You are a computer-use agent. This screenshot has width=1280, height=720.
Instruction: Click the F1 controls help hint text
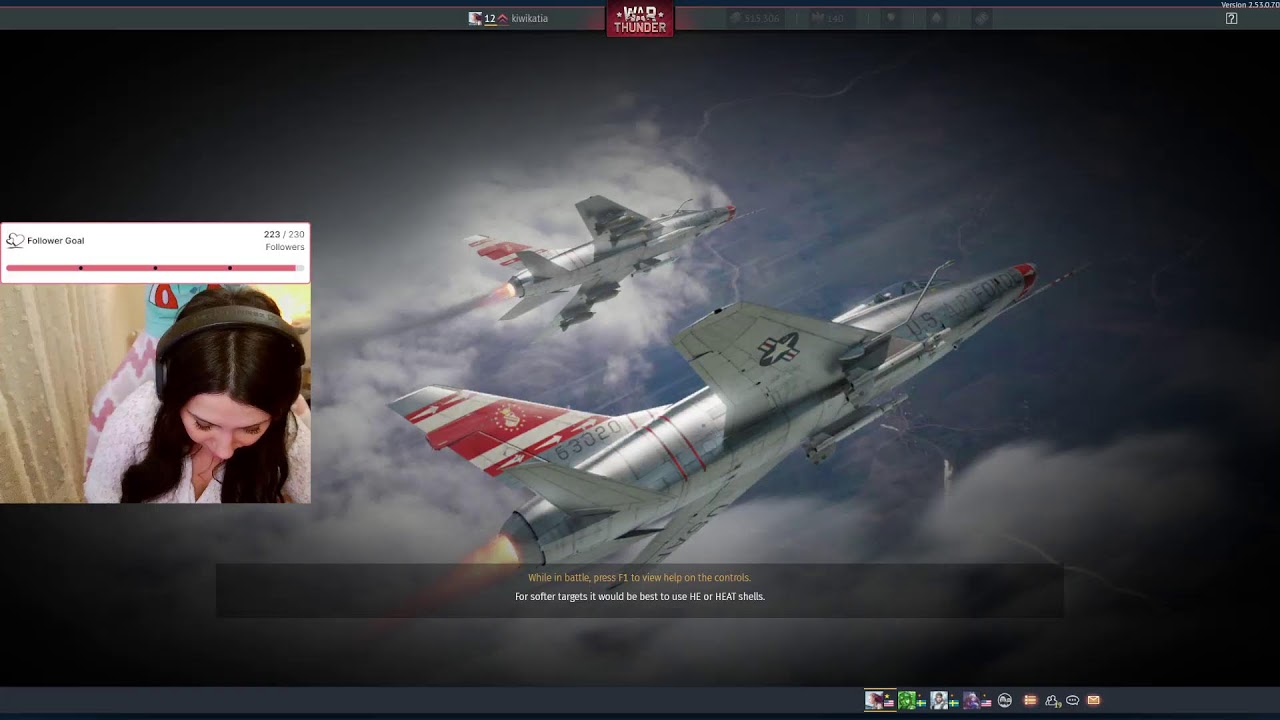click(639, 578)
